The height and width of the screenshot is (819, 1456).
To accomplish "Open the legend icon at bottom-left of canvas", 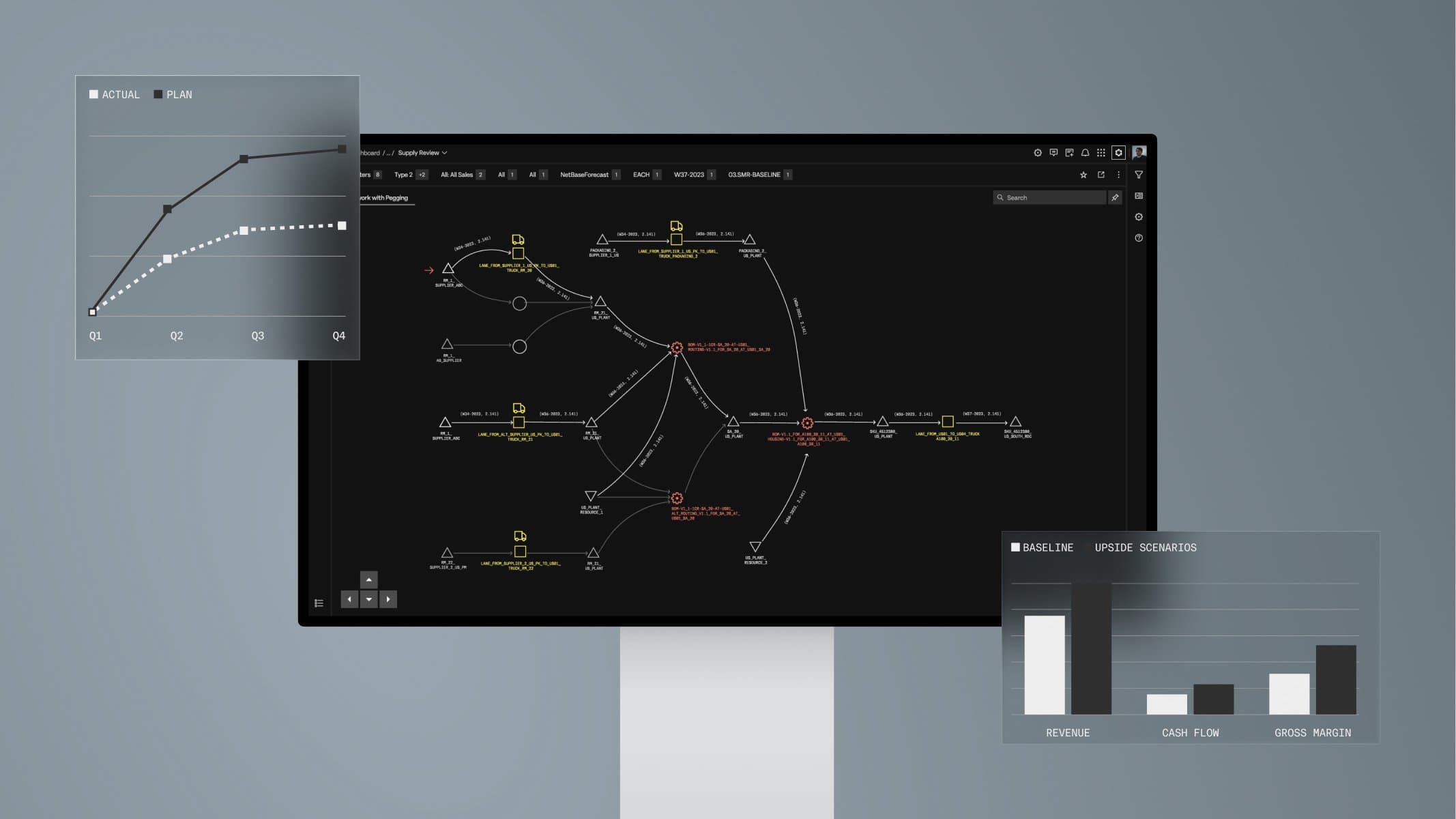I will pyautogui.click(x=319, y=603).
